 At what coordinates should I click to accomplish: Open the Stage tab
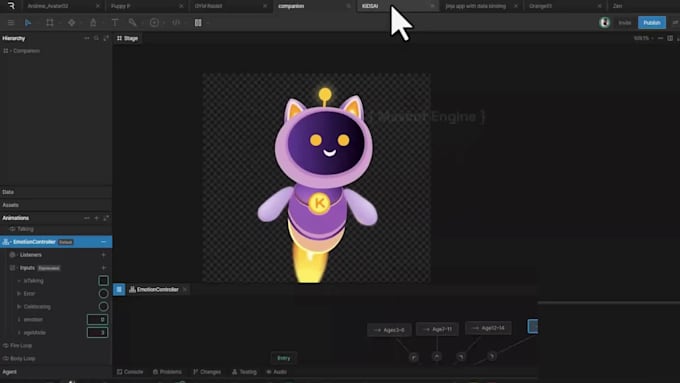pyautogui.click(x=128, y=38)
